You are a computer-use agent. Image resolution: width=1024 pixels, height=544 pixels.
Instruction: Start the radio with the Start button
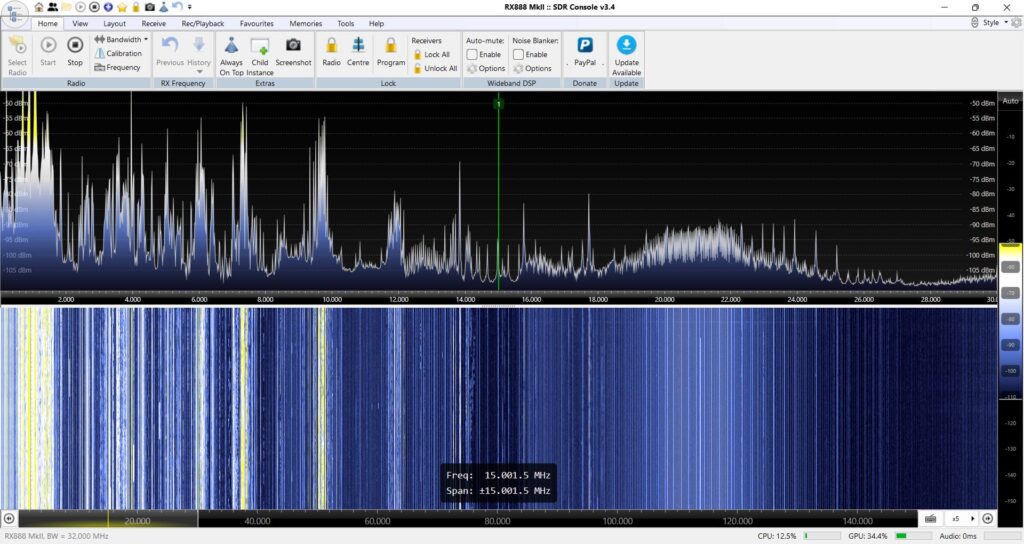tap(48, 52)
